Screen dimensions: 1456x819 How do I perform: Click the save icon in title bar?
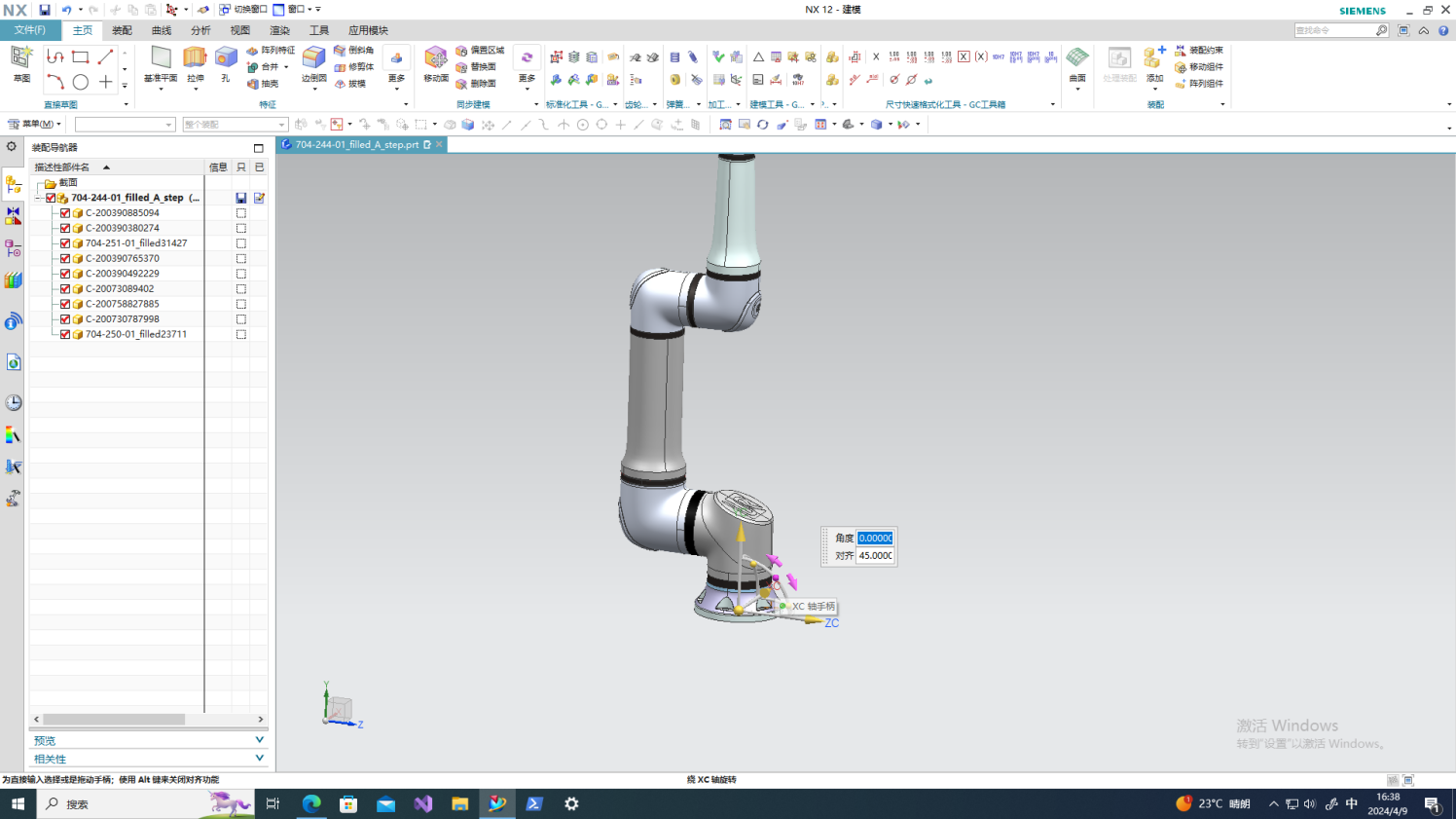point(44,10)
